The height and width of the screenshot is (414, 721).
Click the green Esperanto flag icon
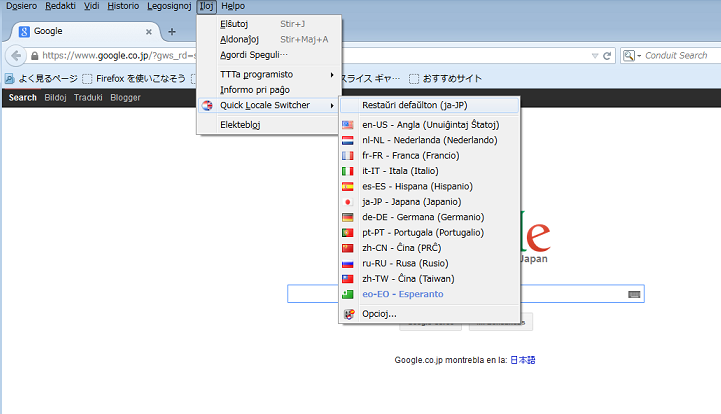click(348, 294)
